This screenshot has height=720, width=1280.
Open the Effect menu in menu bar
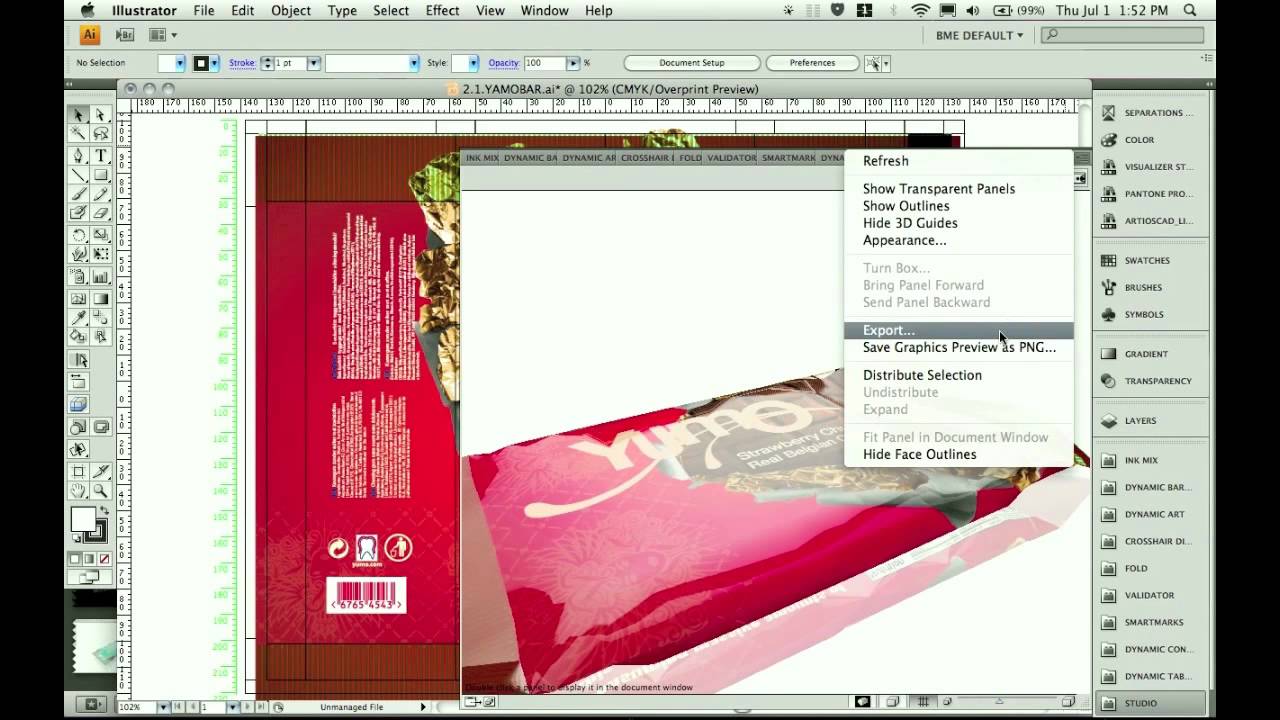(442, 10)
